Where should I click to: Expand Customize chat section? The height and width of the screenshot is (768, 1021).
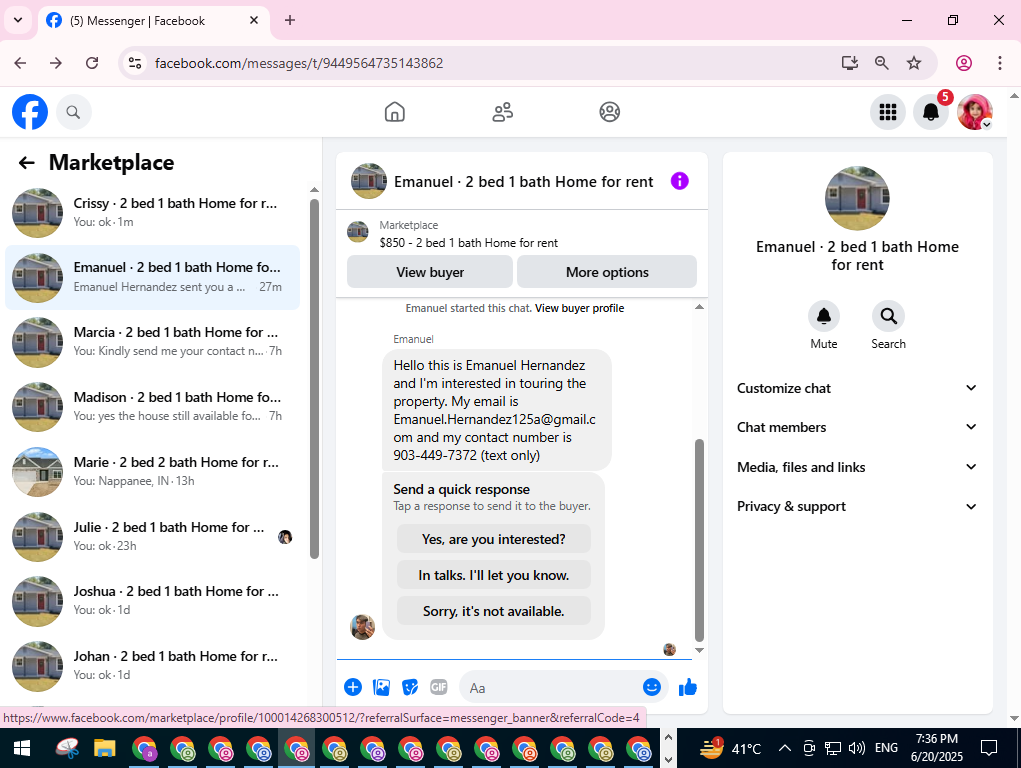[x=857, y=388]
